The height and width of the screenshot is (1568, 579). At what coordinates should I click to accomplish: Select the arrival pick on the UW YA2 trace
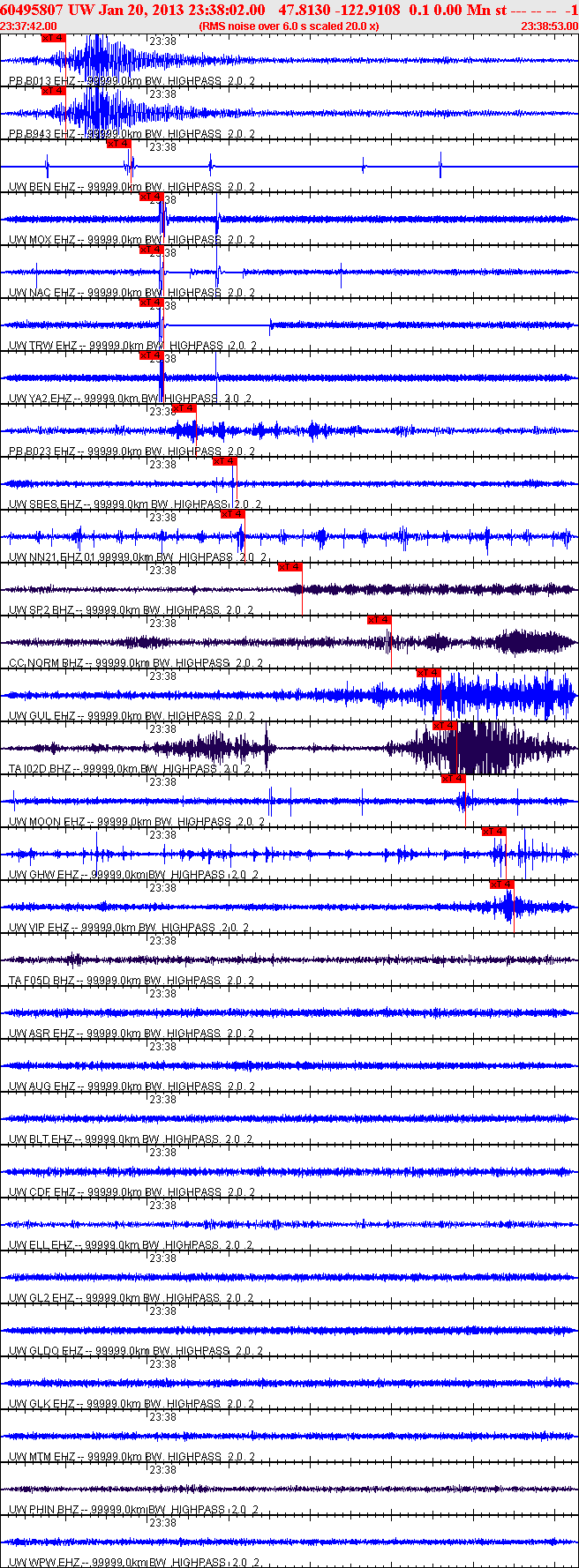[152, 355]
